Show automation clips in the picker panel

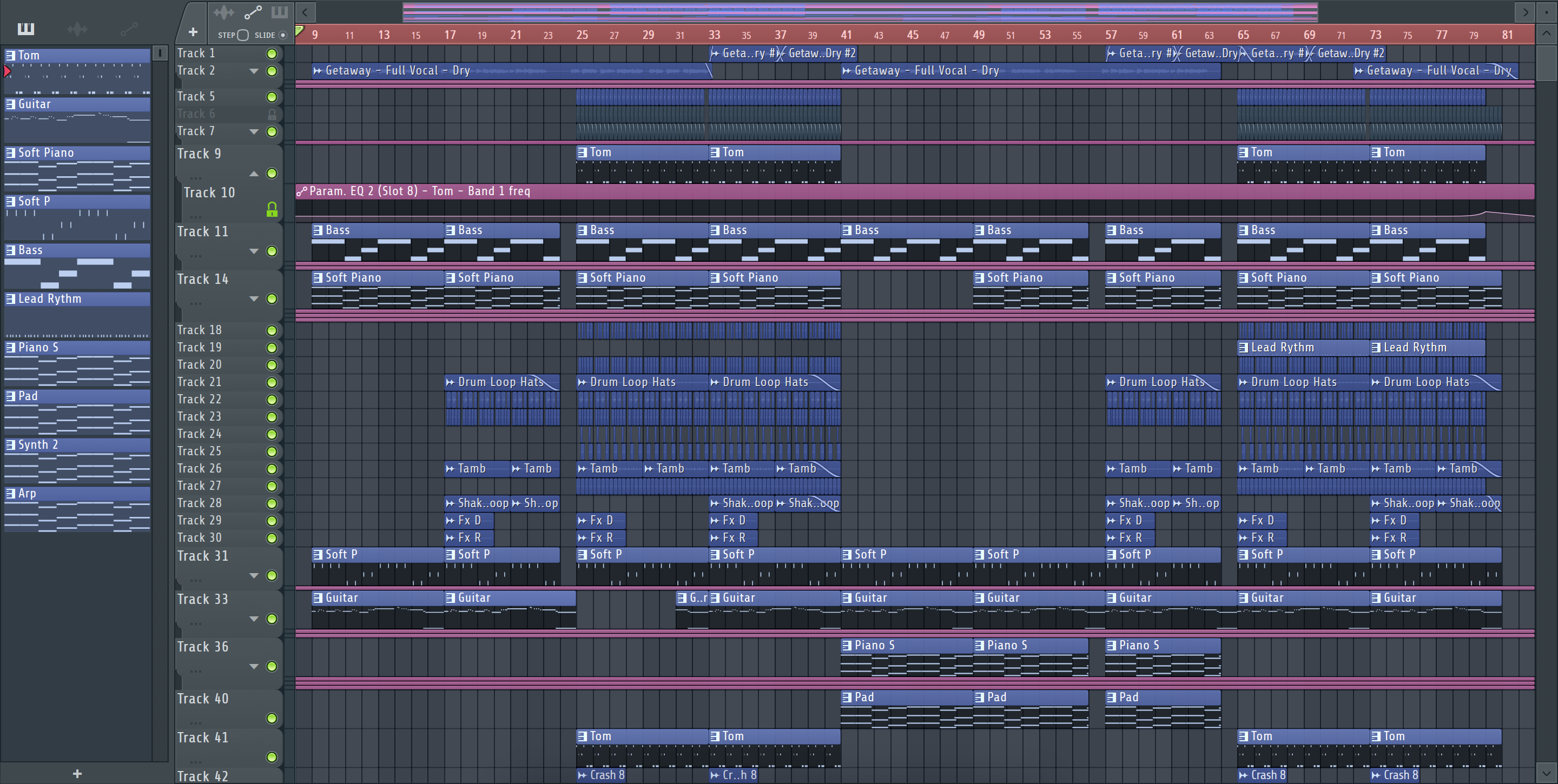pos(129,29)
